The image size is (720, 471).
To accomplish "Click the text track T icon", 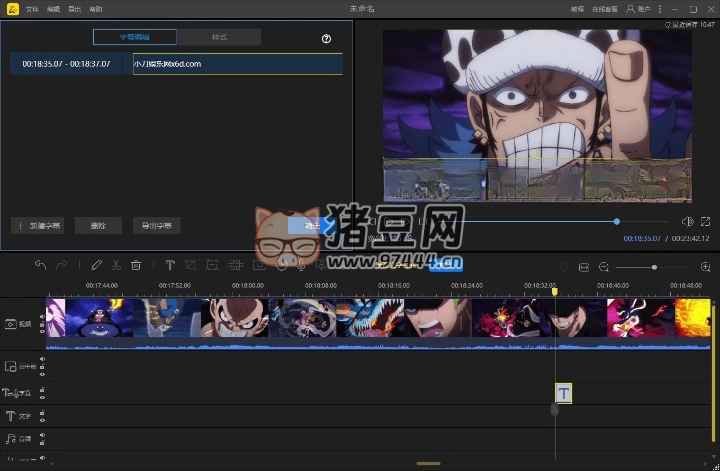I will click(x=11, y=416).
